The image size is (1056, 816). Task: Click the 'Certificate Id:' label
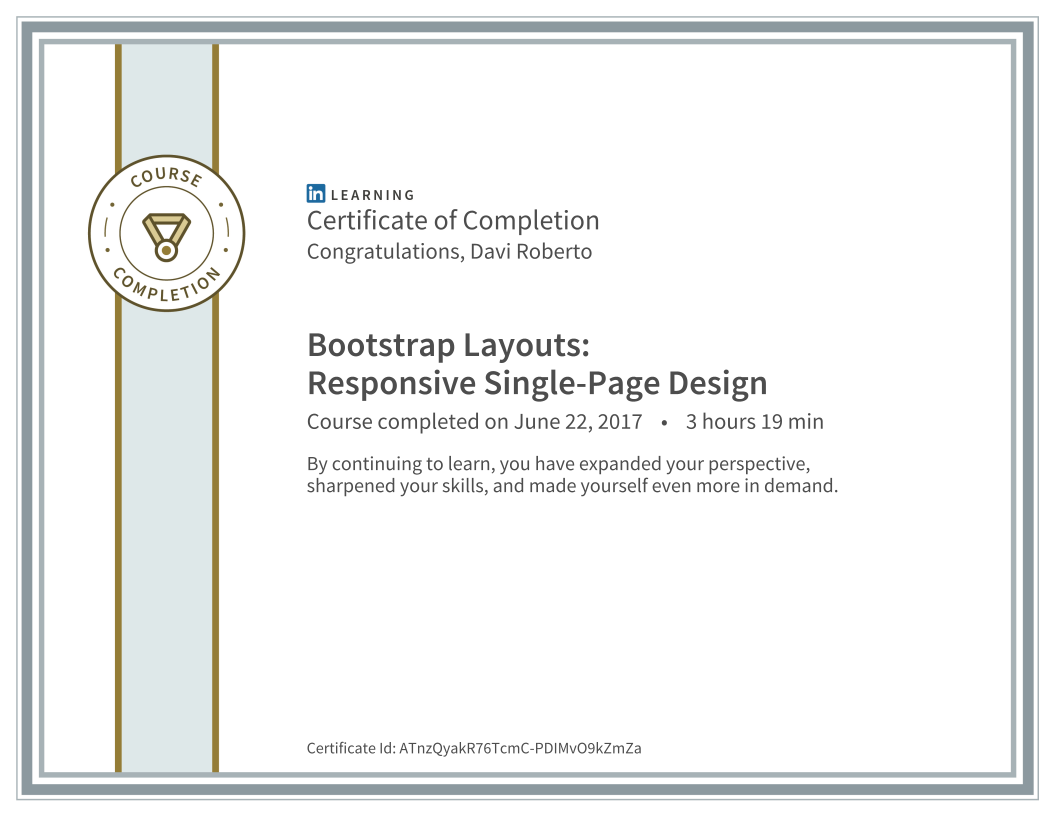[351, 748]
